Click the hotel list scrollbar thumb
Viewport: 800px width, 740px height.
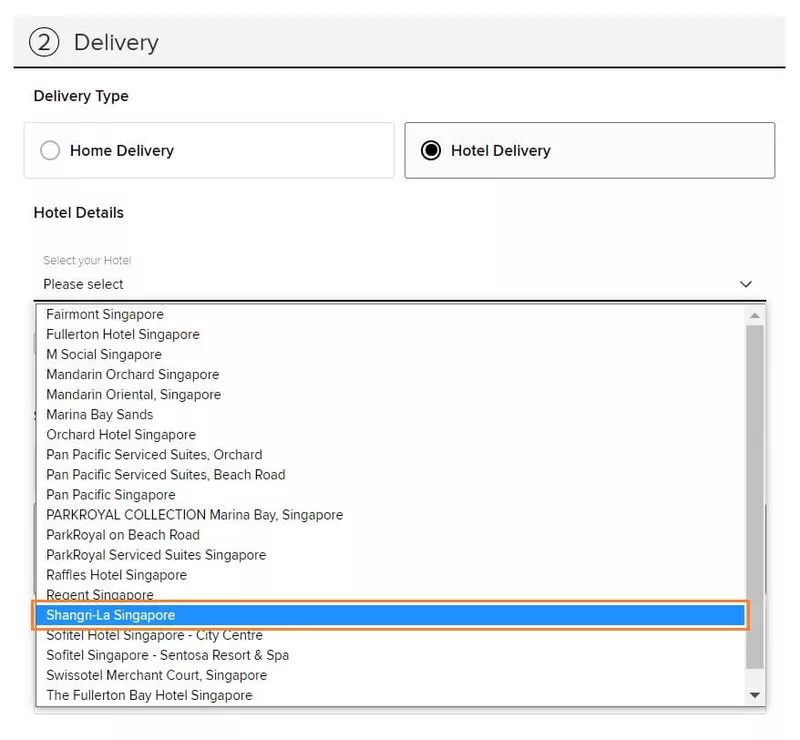[x=755, y=497]
